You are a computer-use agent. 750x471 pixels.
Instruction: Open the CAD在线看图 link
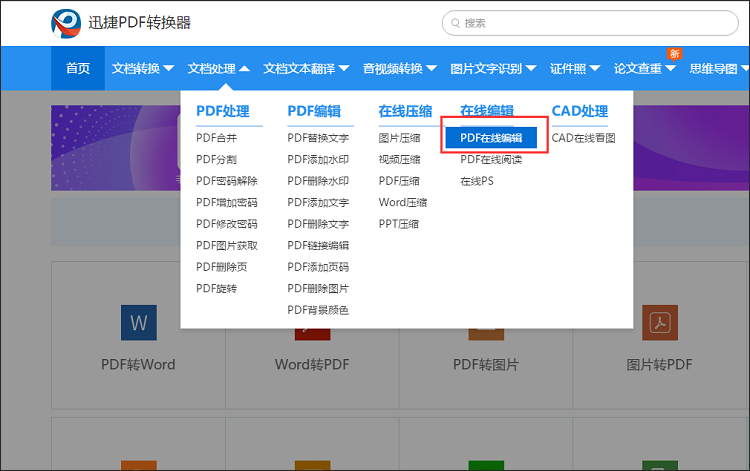pos(583,138)
